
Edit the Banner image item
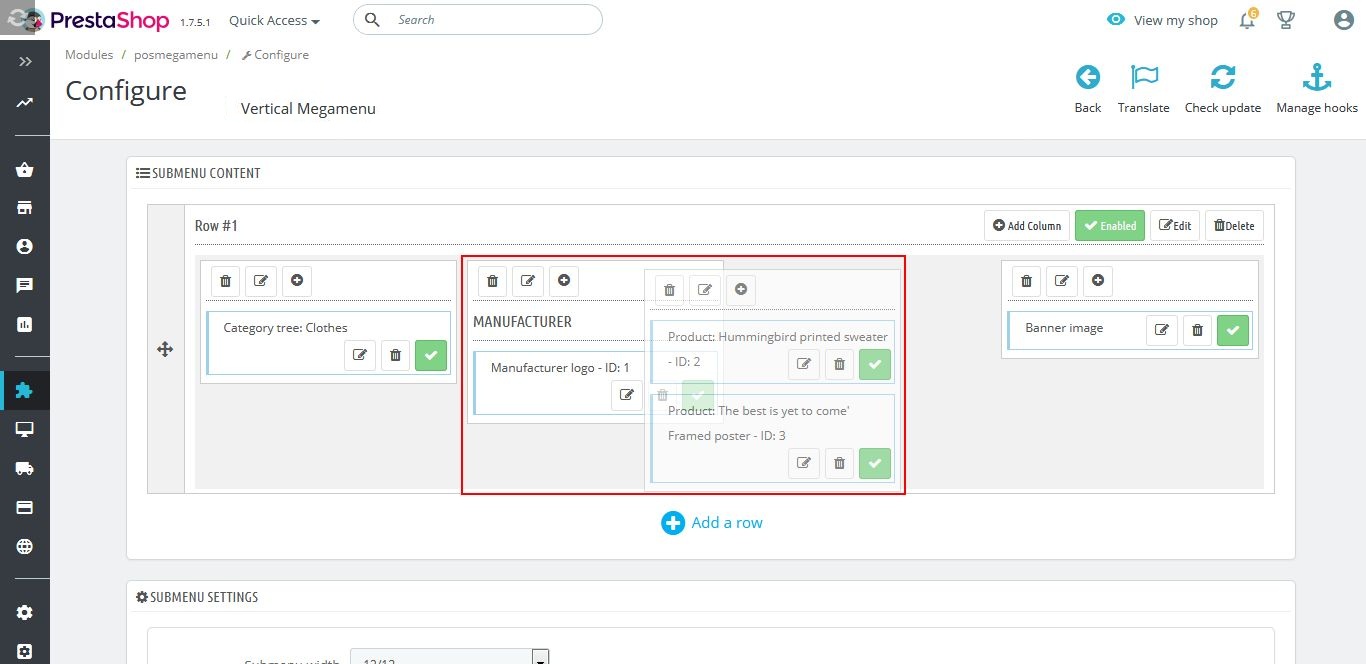click(1161, 330)
